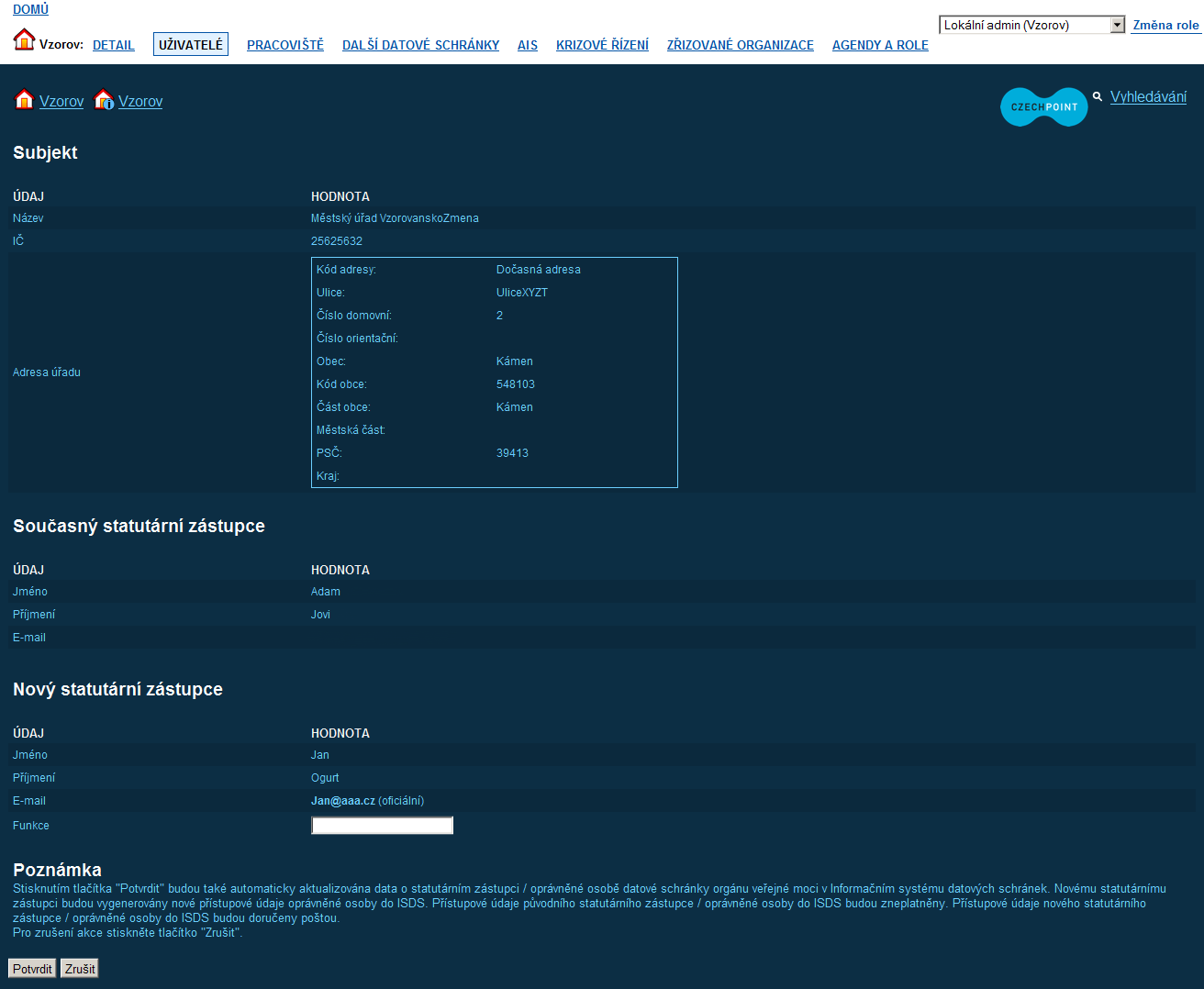The image size is (1204, 989).
Task: Click the Dočasná adresa value
Action: [x=539, y=270]
